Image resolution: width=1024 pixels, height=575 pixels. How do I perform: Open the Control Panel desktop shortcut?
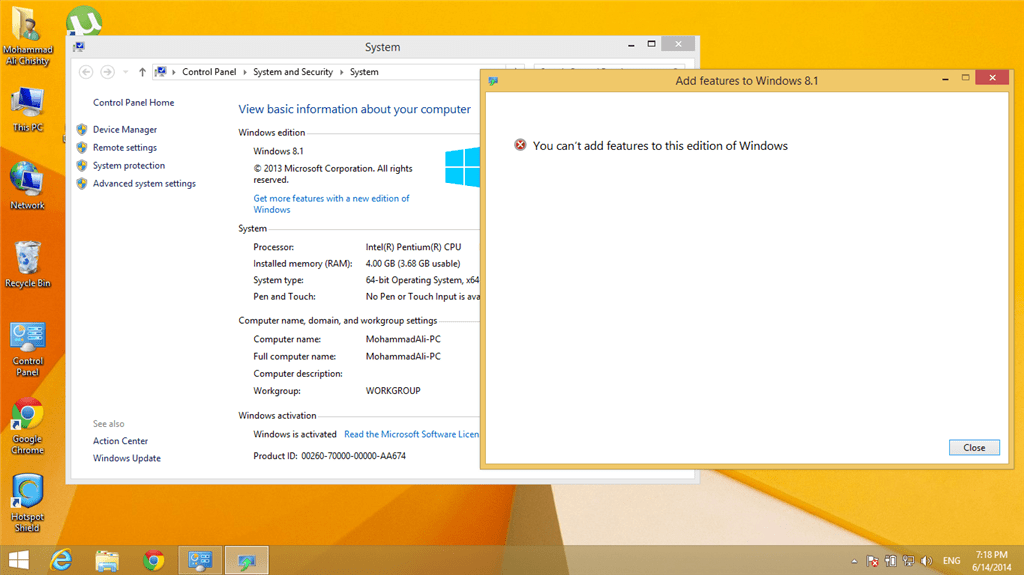tap(27, 350)
